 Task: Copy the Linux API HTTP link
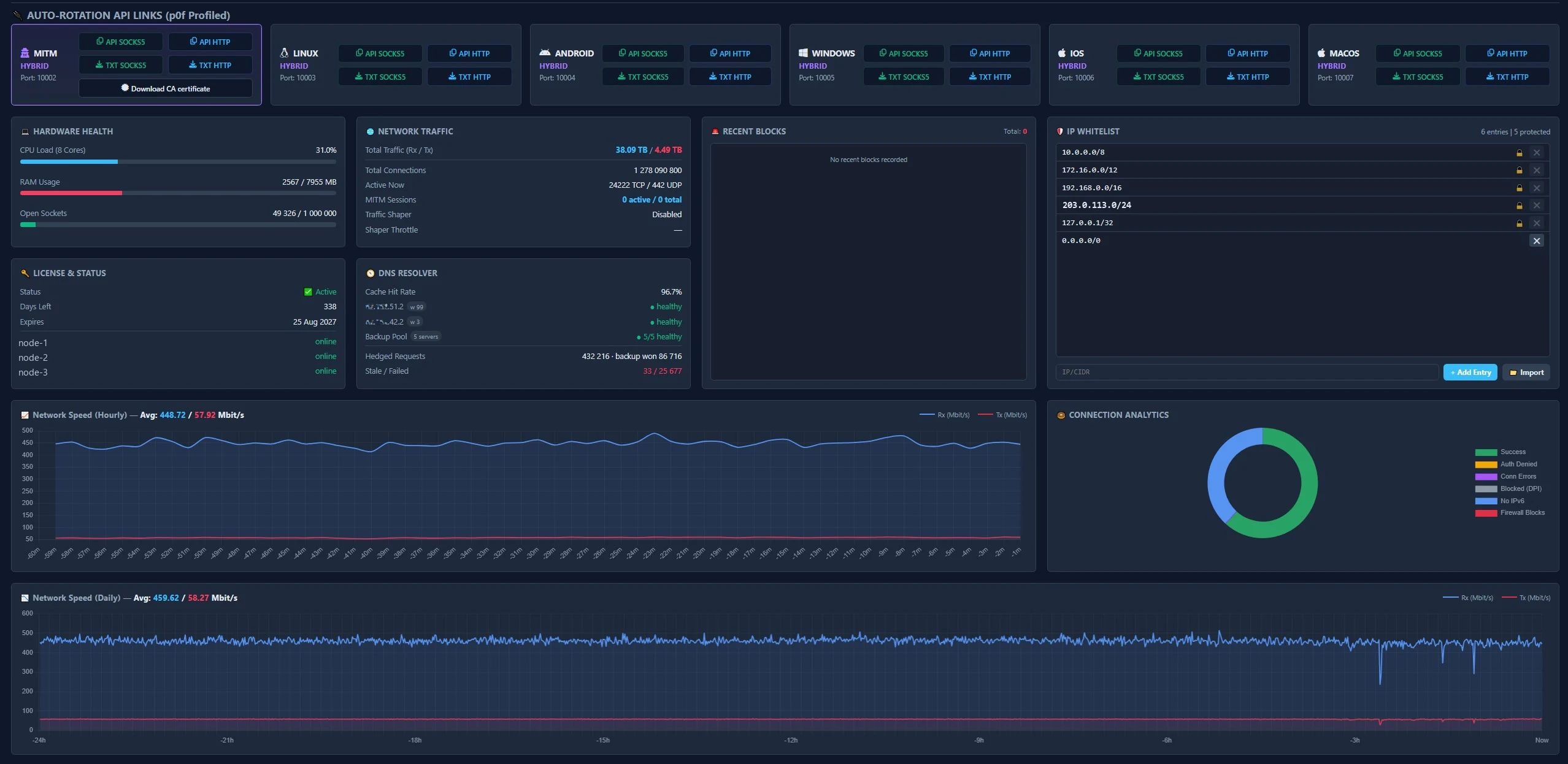[469, 53]
